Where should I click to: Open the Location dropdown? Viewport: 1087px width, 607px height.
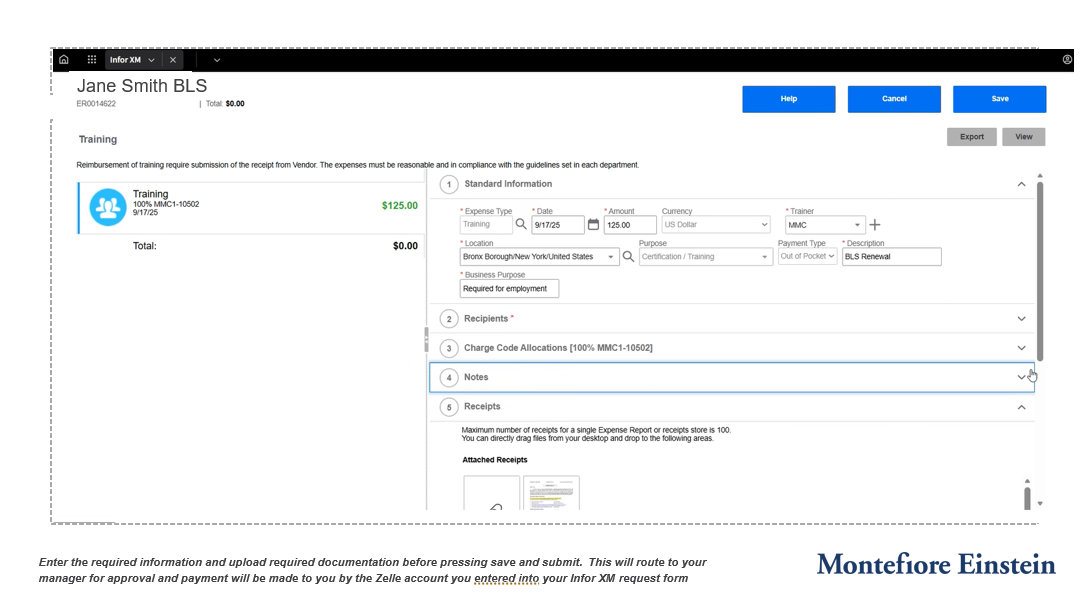click(539, 256)
